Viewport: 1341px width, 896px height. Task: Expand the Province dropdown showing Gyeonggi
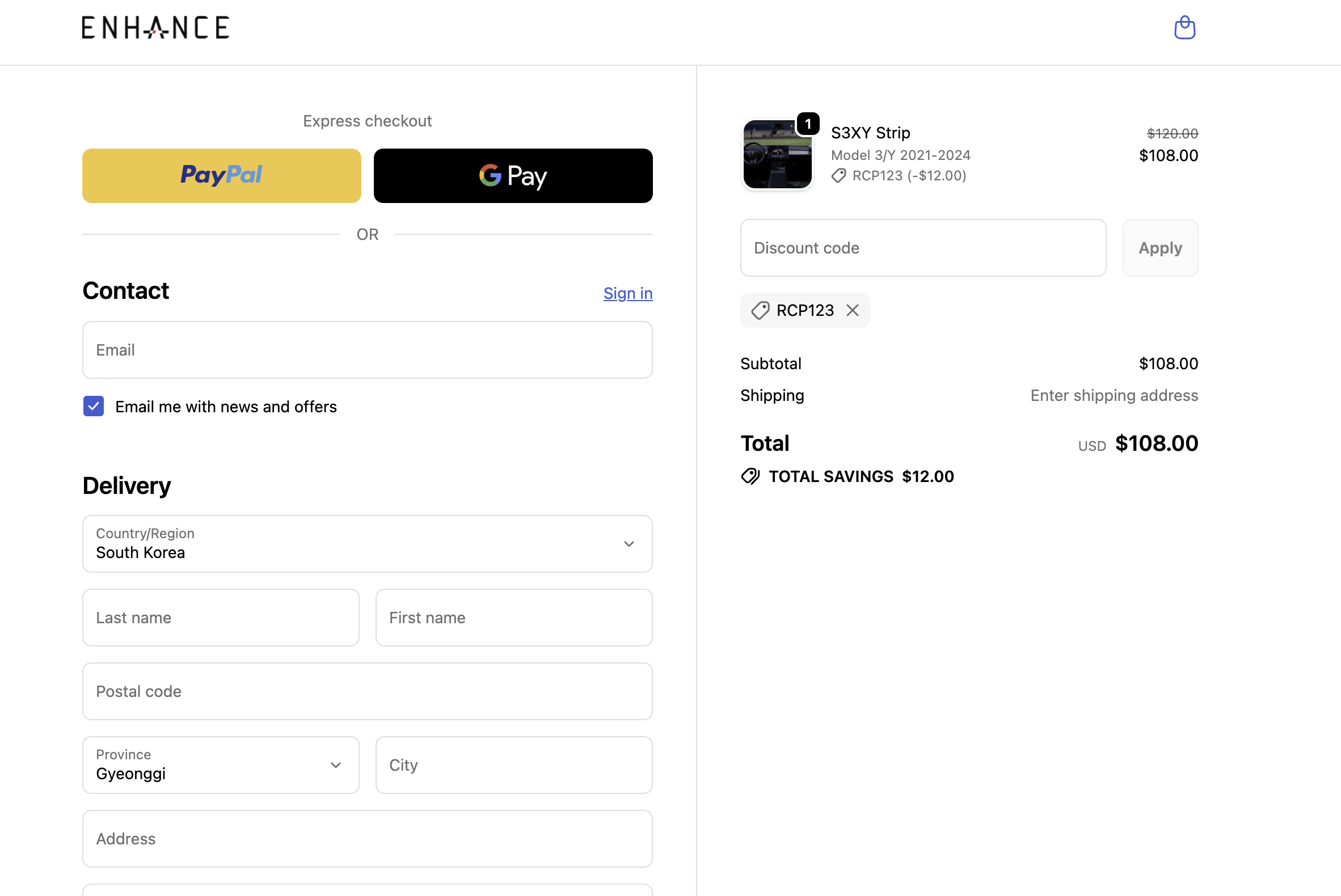coord(221,764)
